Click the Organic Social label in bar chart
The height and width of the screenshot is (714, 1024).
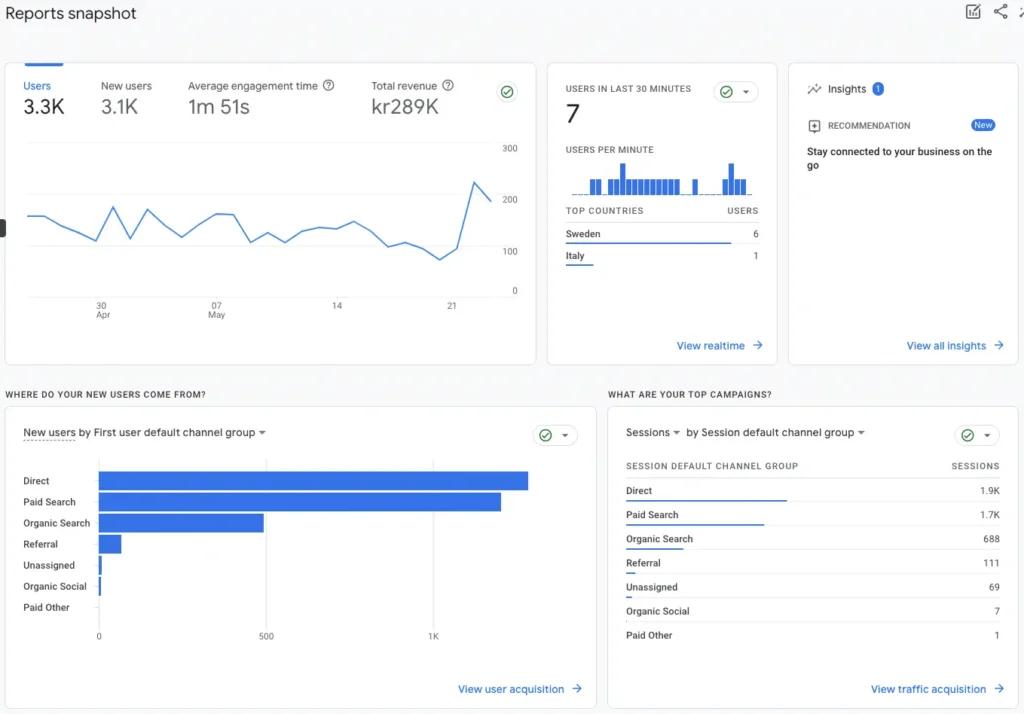pos(55,587)
